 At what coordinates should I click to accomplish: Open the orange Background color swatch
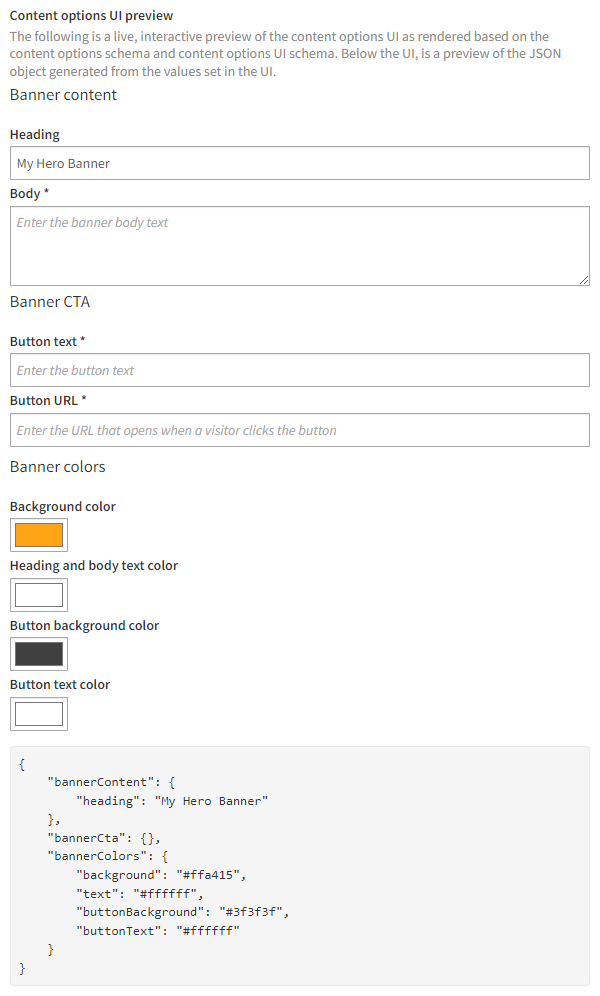tap(38, 535)
